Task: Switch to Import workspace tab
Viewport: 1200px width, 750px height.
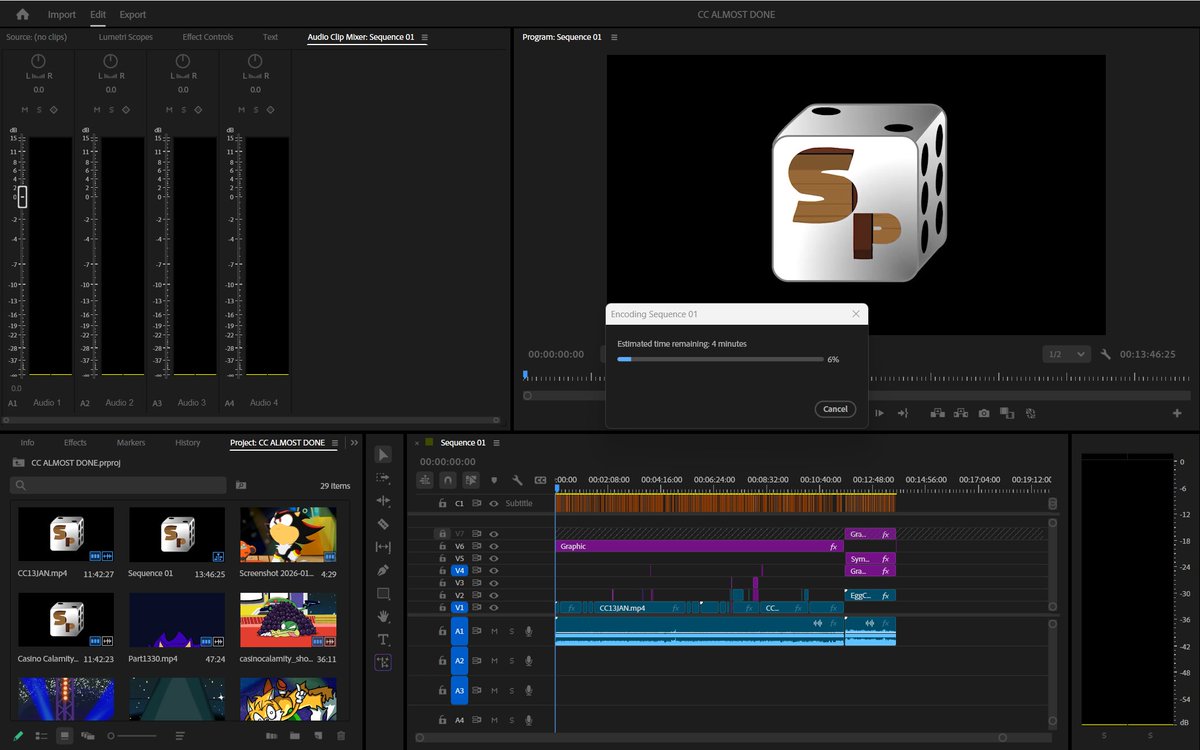Action: coord(62,15)
